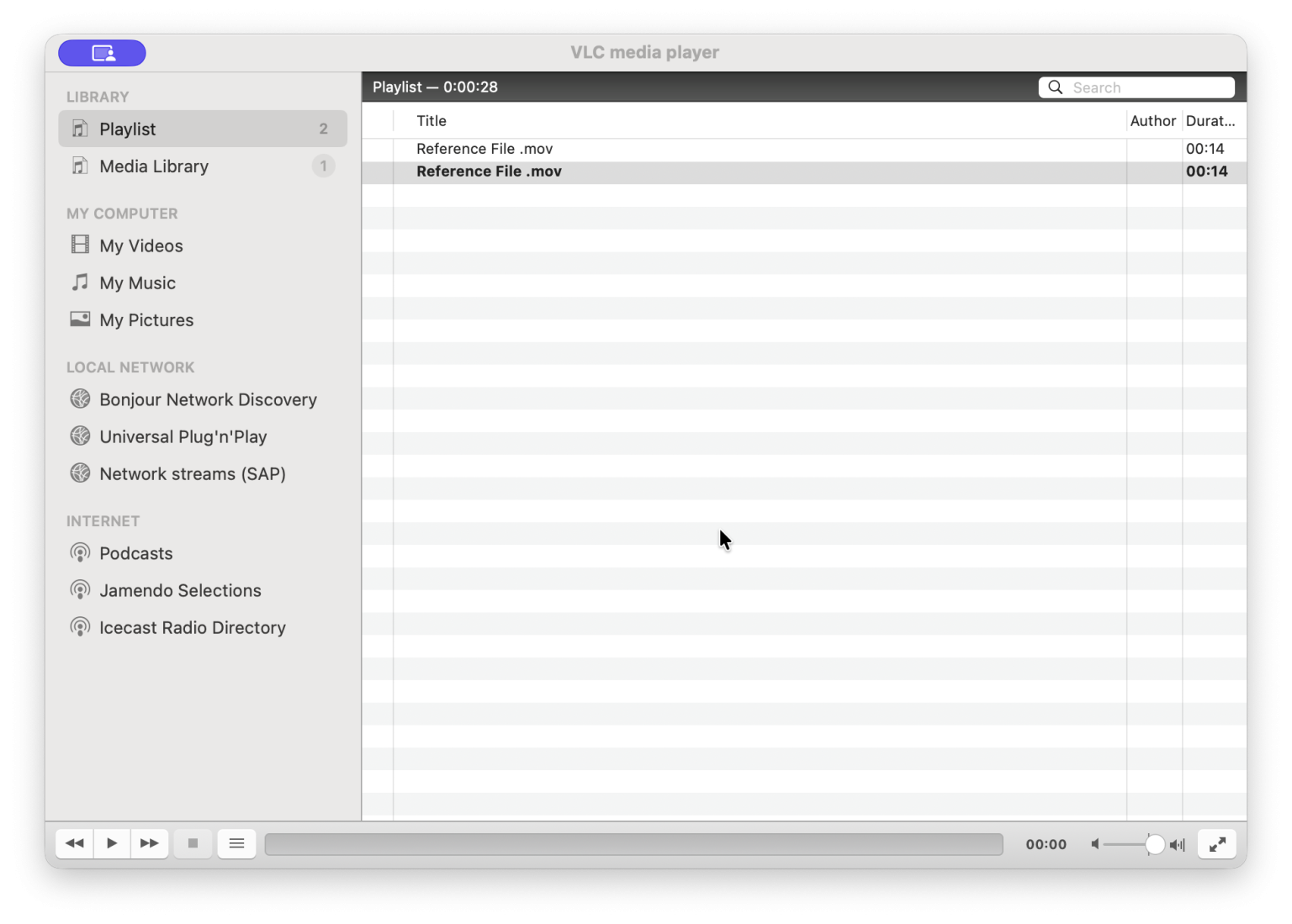
Task: Click the broadcast icon beside Podcasts
Action: pos(80,553)
